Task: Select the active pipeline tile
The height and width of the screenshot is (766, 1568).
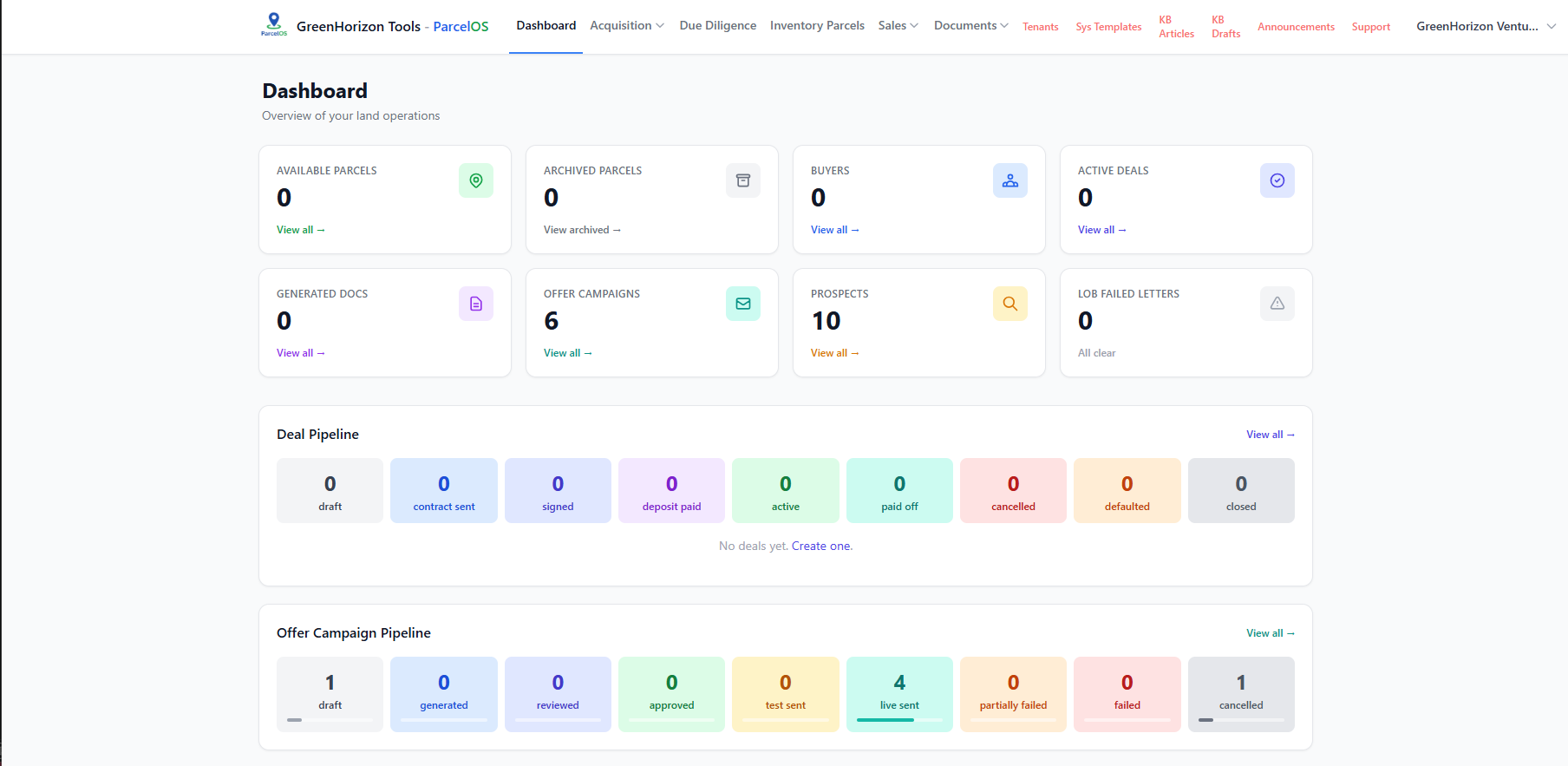Action: pos(786,491)
